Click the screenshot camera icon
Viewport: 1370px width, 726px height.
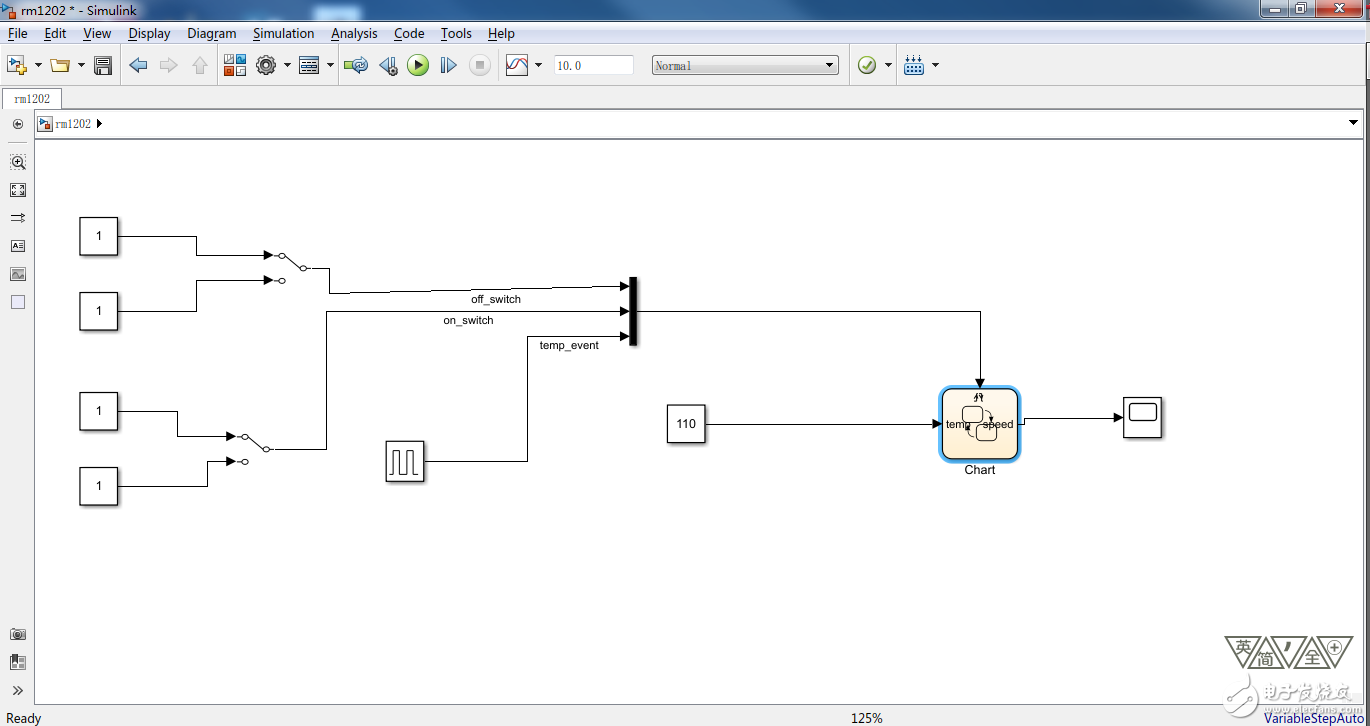tap(17, 634)
